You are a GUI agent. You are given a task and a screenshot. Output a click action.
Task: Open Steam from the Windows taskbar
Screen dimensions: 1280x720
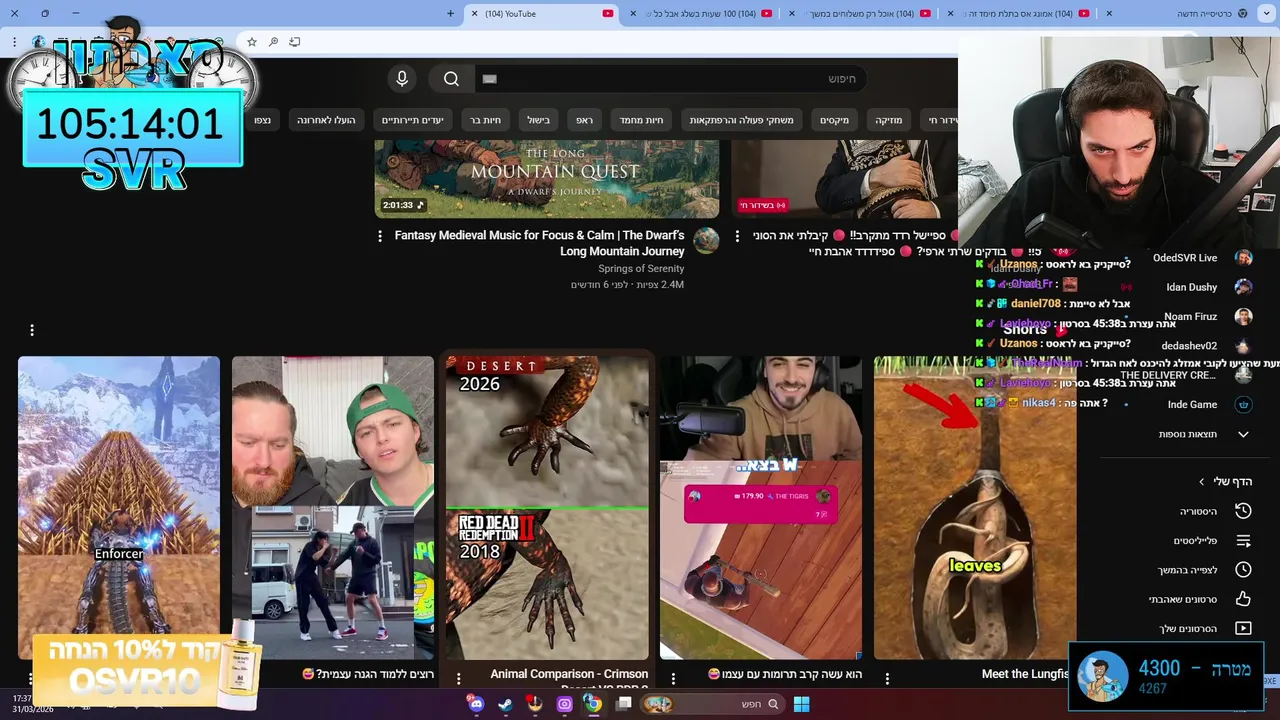click(x=506, y=704)
